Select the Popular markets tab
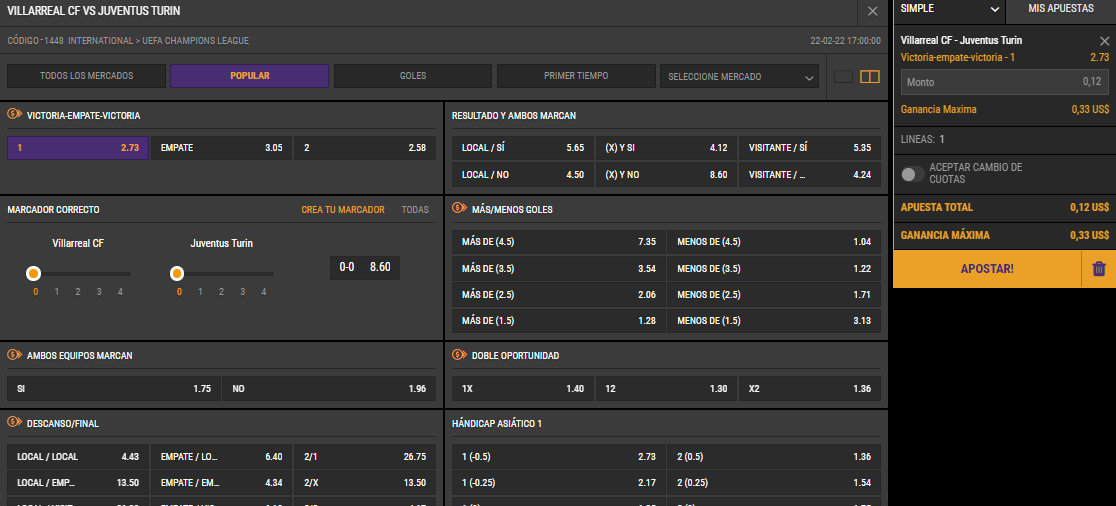 (249, 76)
